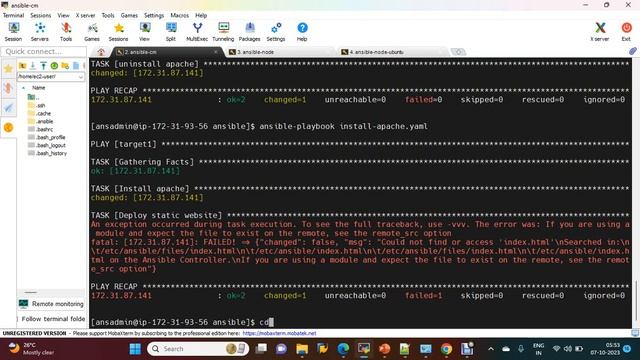The image size is (640, 360).
Task: Select the .bash_logout file
Action: pos(47,145)
